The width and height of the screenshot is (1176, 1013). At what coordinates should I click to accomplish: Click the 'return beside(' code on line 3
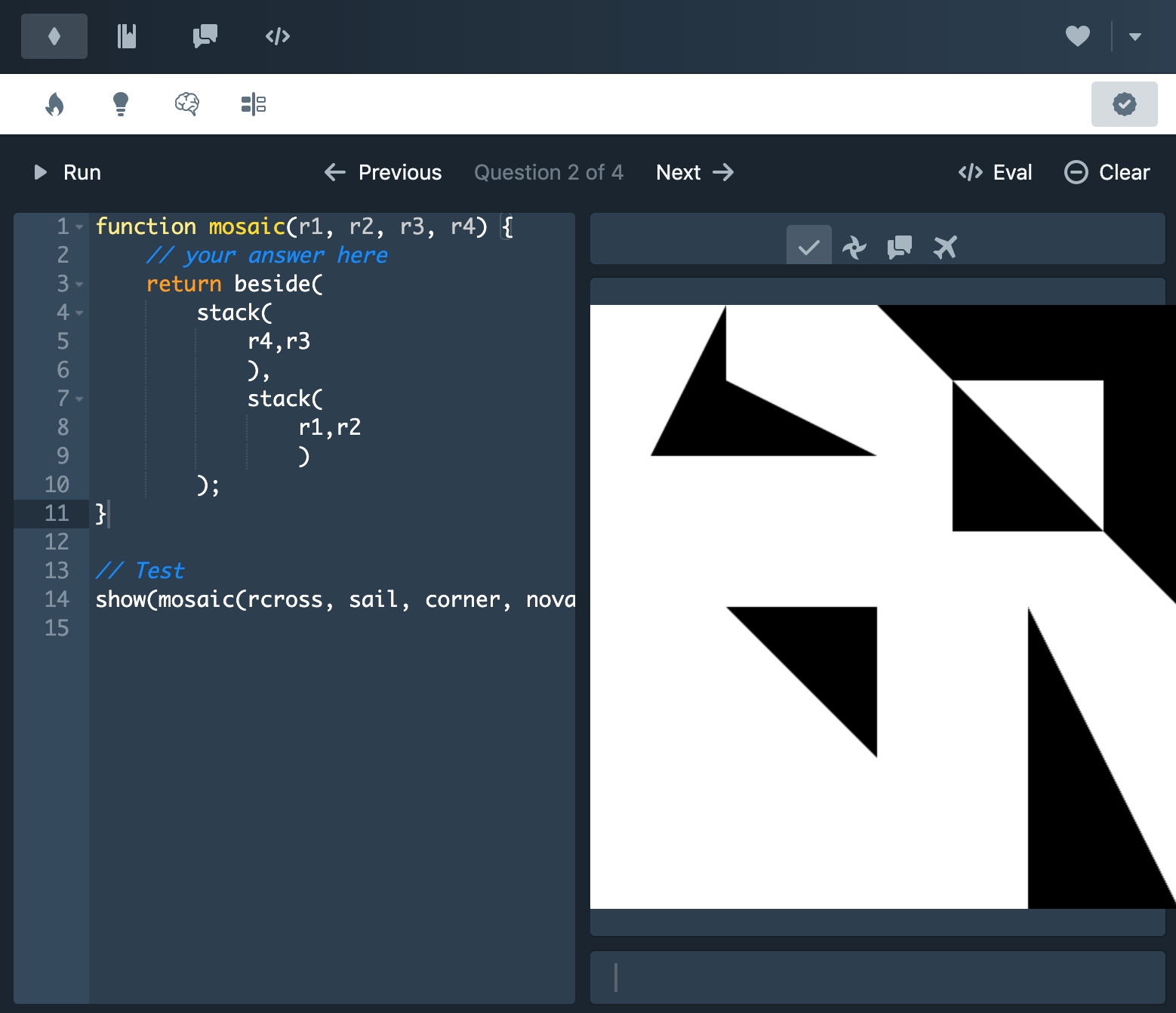(x=234, y=285)
